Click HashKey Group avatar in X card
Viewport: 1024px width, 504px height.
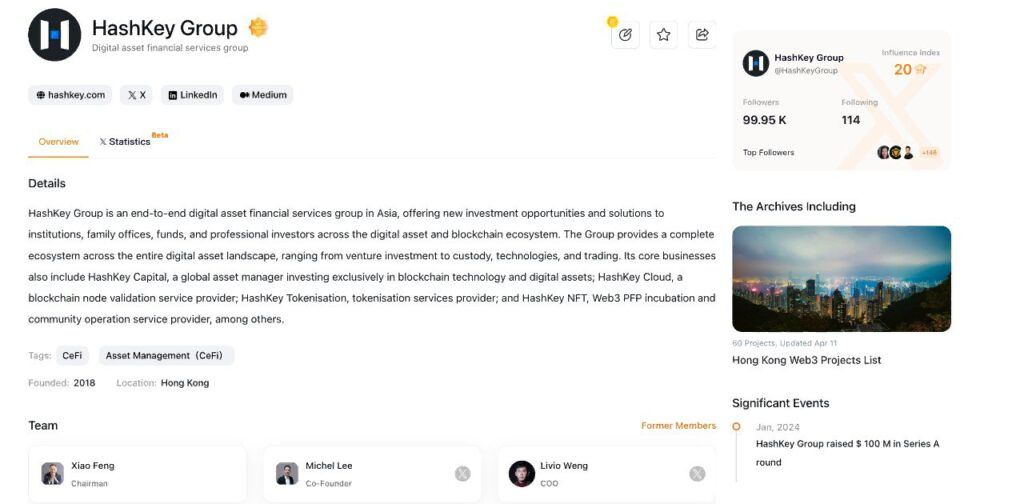[756, 63]
